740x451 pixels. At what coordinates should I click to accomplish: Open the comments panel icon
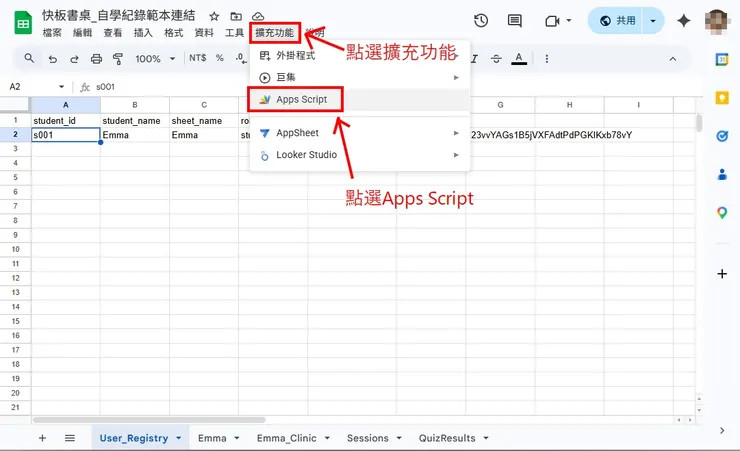(x=514, y=20)
